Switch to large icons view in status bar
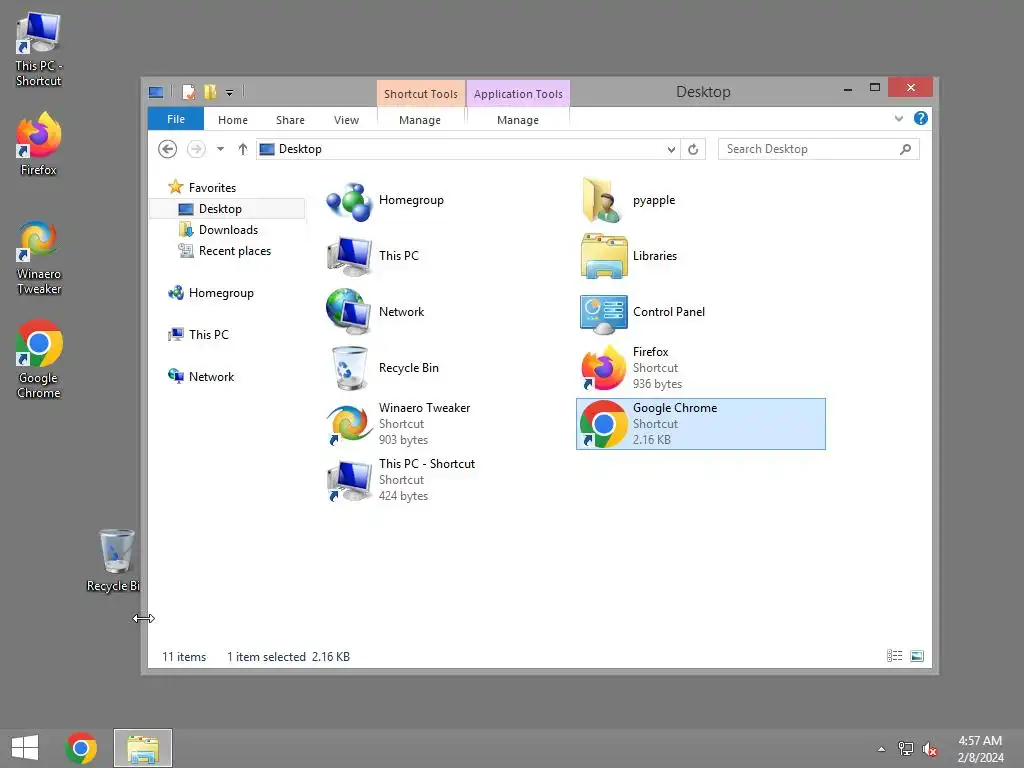 coord(917,656)
